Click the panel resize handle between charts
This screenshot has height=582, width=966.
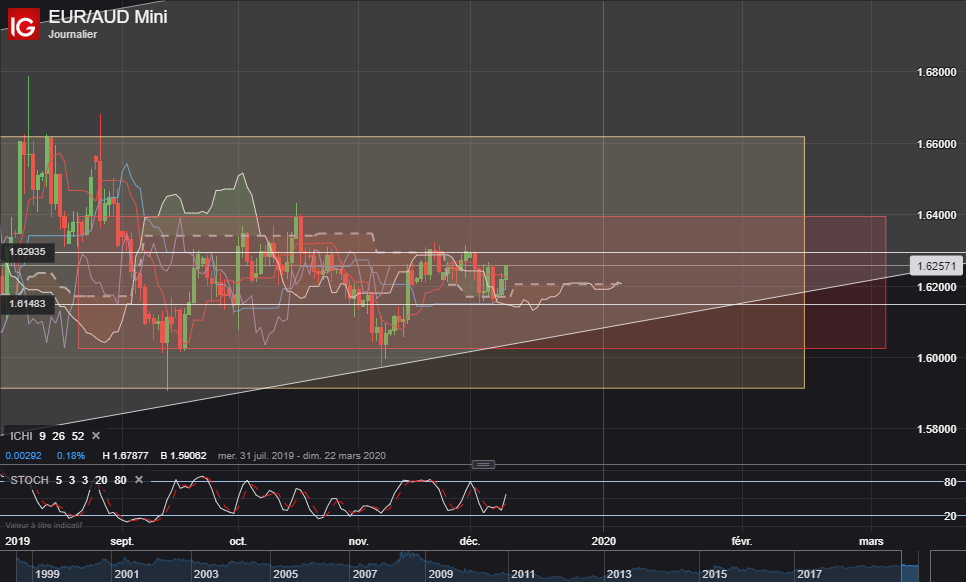[483, 465]
